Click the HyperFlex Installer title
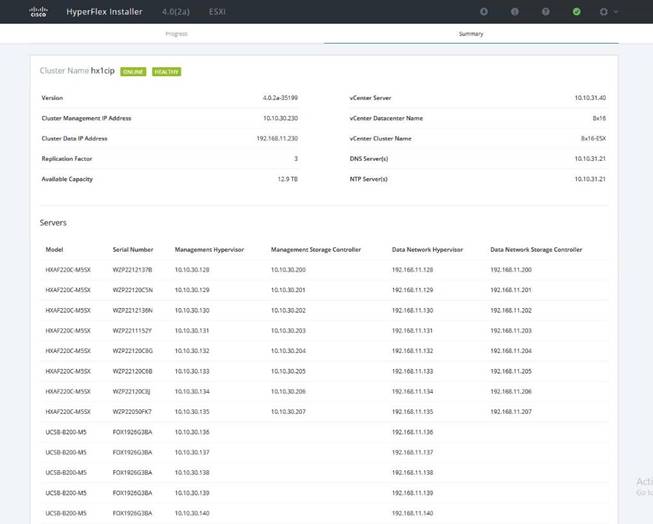 pos(104,12)
